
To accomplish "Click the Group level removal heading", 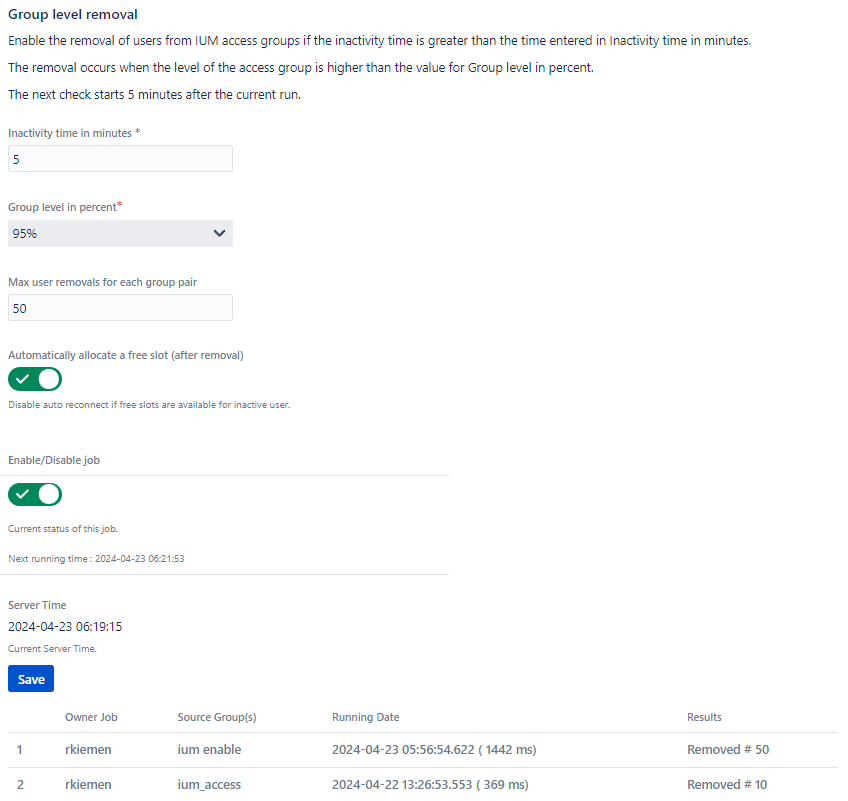I will pos(73,15).
